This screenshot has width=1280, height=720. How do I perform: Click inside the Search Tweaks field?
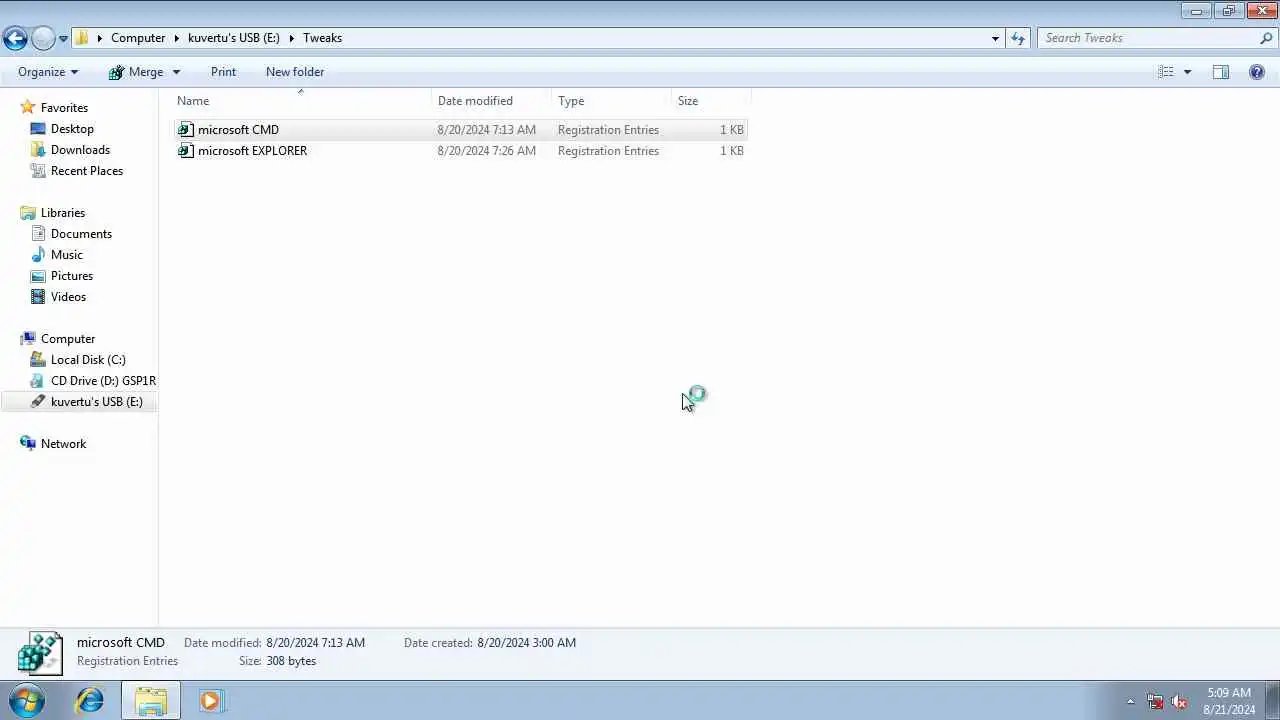click(1147, 38)
